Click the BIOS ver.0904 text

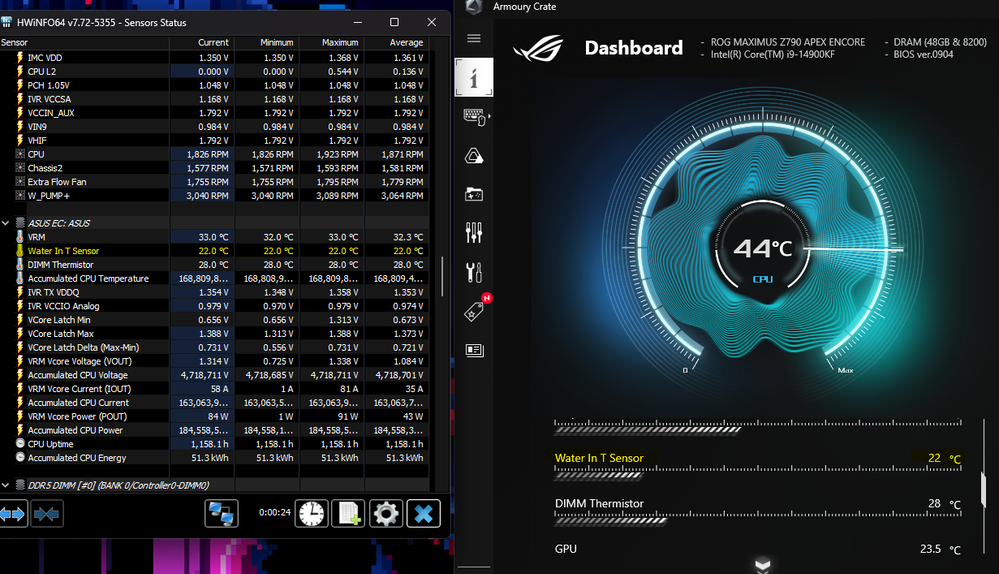(923, 55)
